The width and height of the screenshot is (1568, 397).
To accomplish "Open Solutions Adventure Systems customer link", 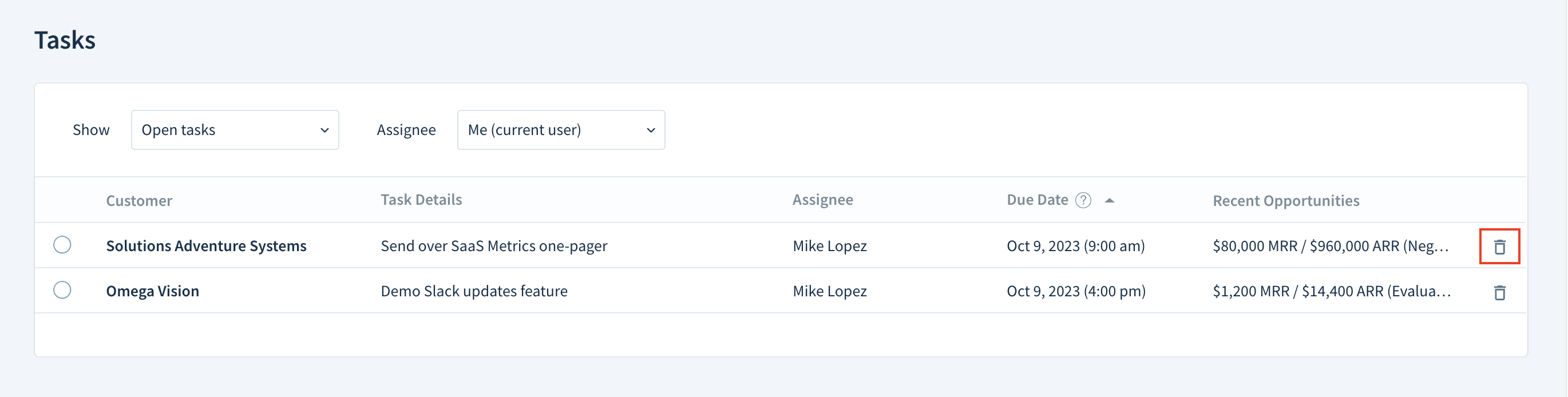I will pyautogui.click(x=206, y=245).
